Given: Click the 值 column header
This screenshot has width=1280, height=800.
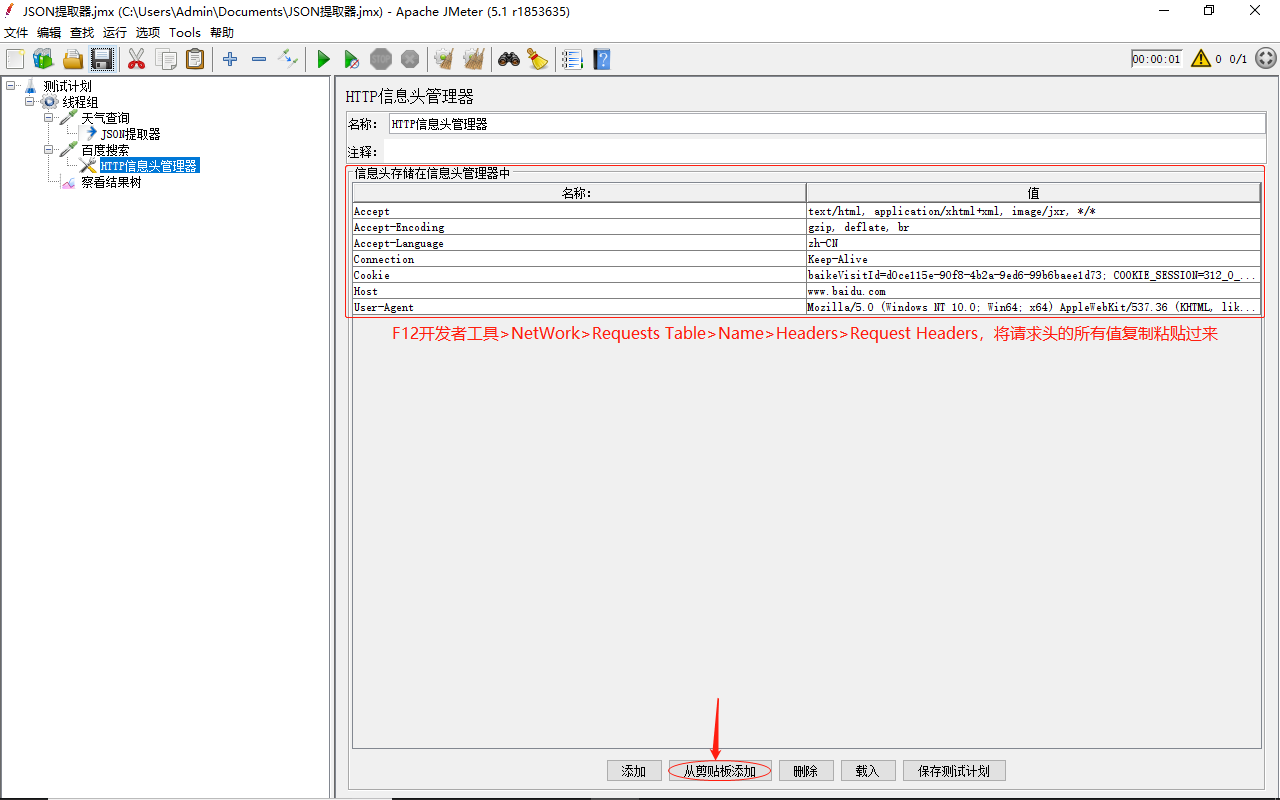Looking at the screenshot, I should 1034,193.
